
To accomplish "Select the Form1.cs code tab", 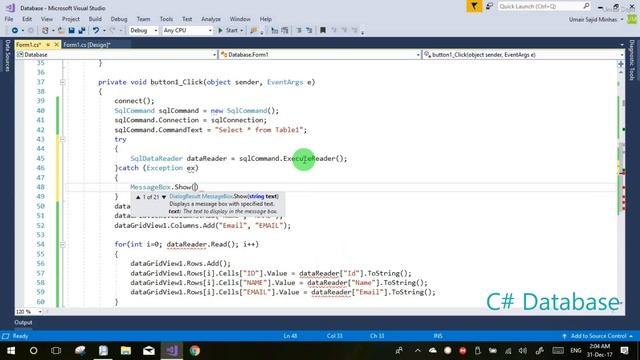I will (x=29, y=44).
